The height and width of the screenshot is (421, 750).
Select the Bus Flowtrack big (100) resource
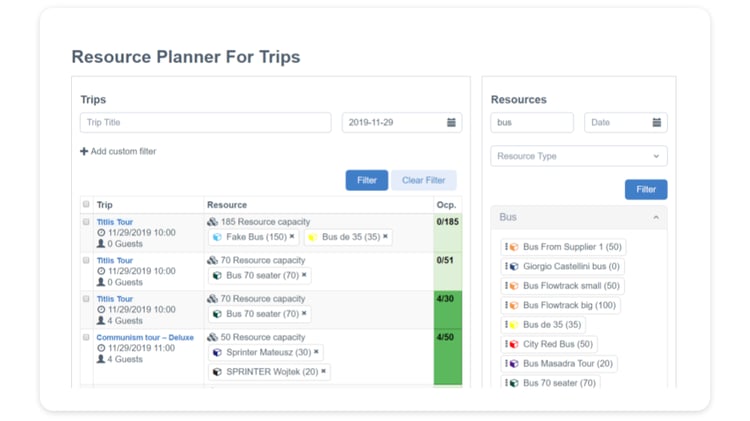point(569,305)
